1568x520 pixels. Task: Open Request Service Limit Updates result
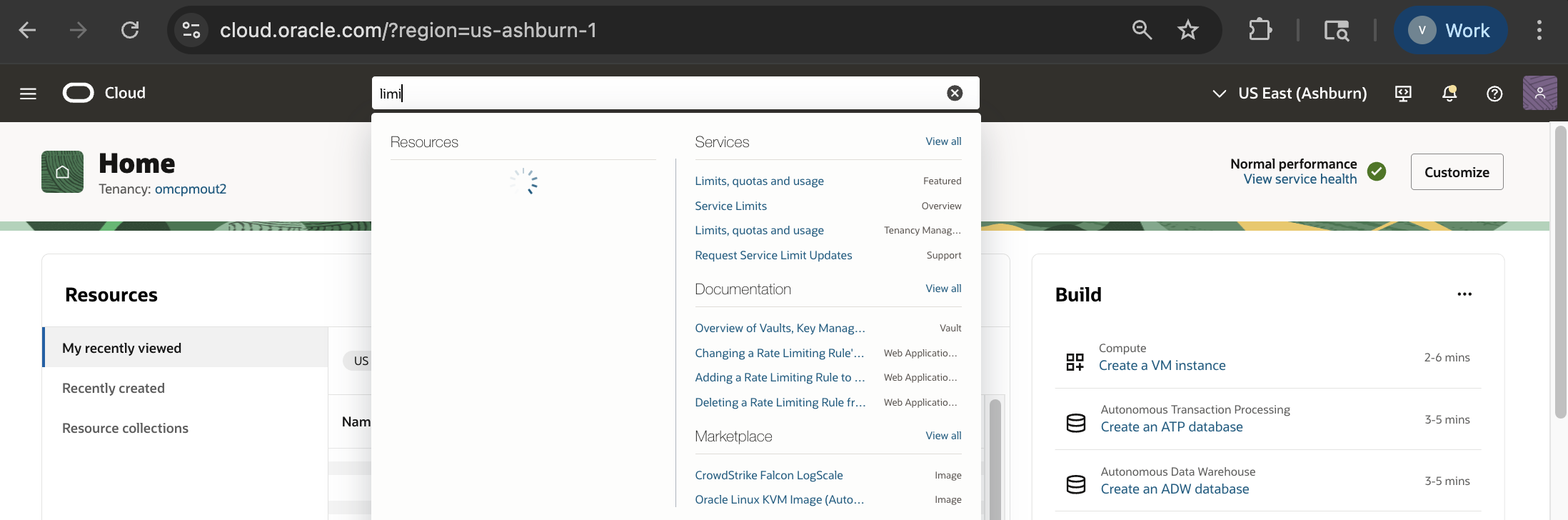(x=773, y=255)
